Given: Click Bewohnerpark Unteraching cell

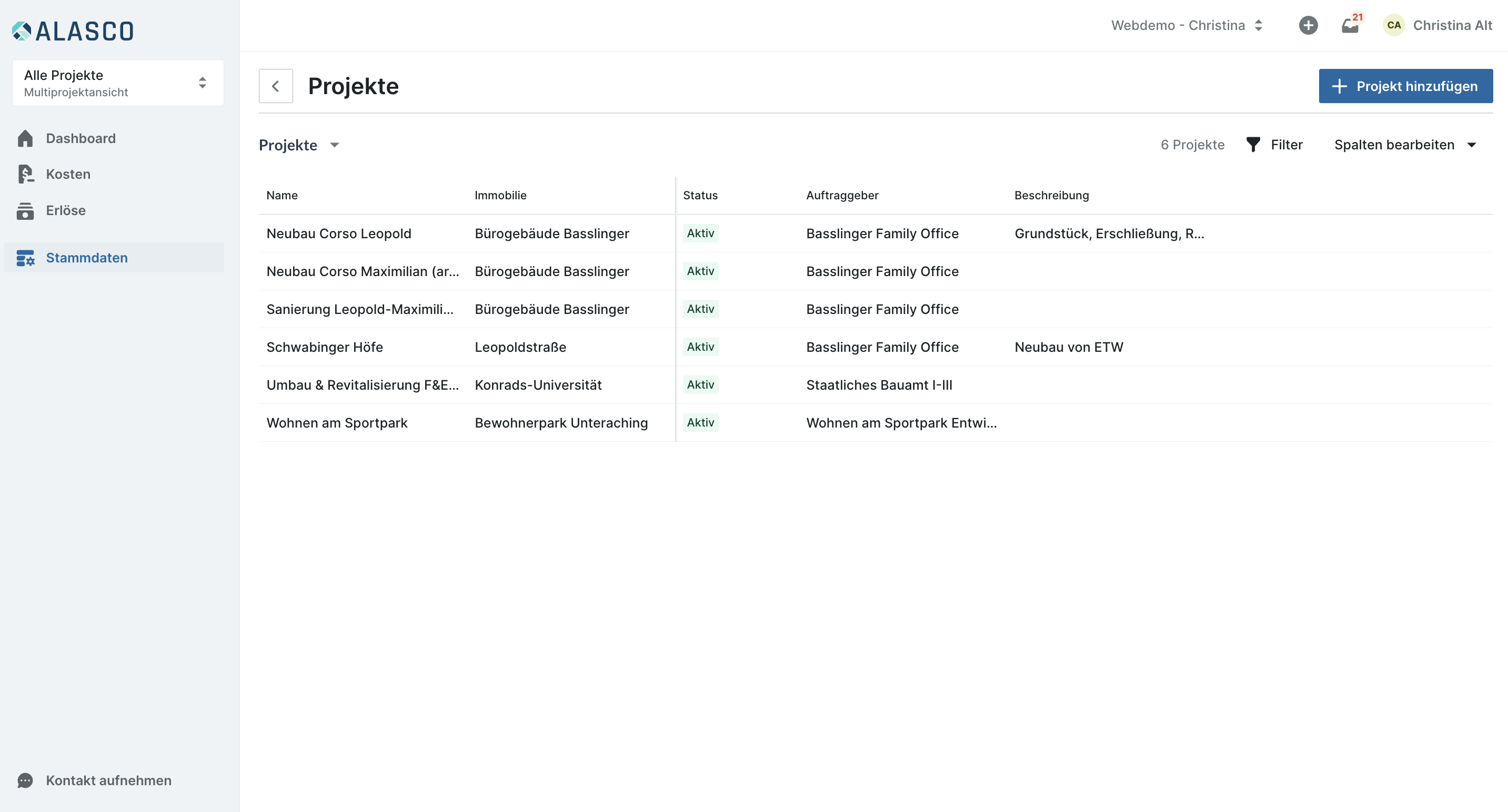Looking at the screenshot, I should pyautogui.click(x=561, y=423).
